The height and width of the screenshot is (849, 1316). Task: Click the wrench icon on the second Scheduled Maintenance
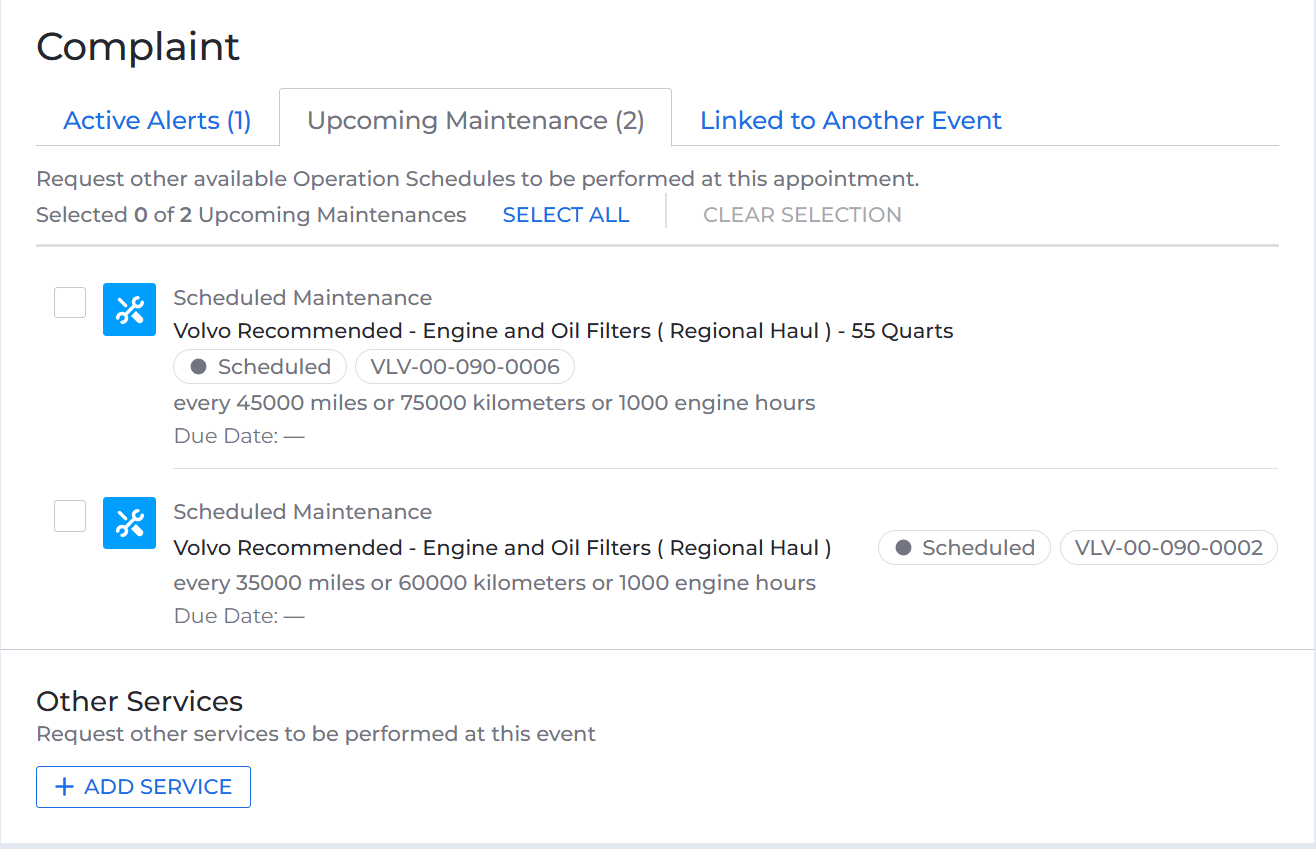pos(129,523)
